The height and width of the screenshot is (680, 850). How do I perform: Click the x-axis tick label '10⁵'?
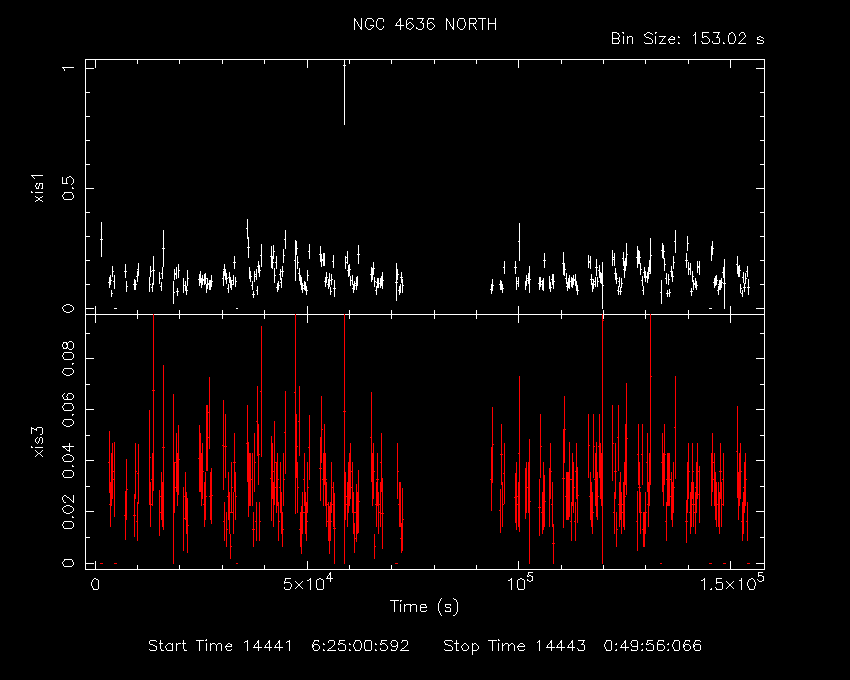[x=519, y=582]
